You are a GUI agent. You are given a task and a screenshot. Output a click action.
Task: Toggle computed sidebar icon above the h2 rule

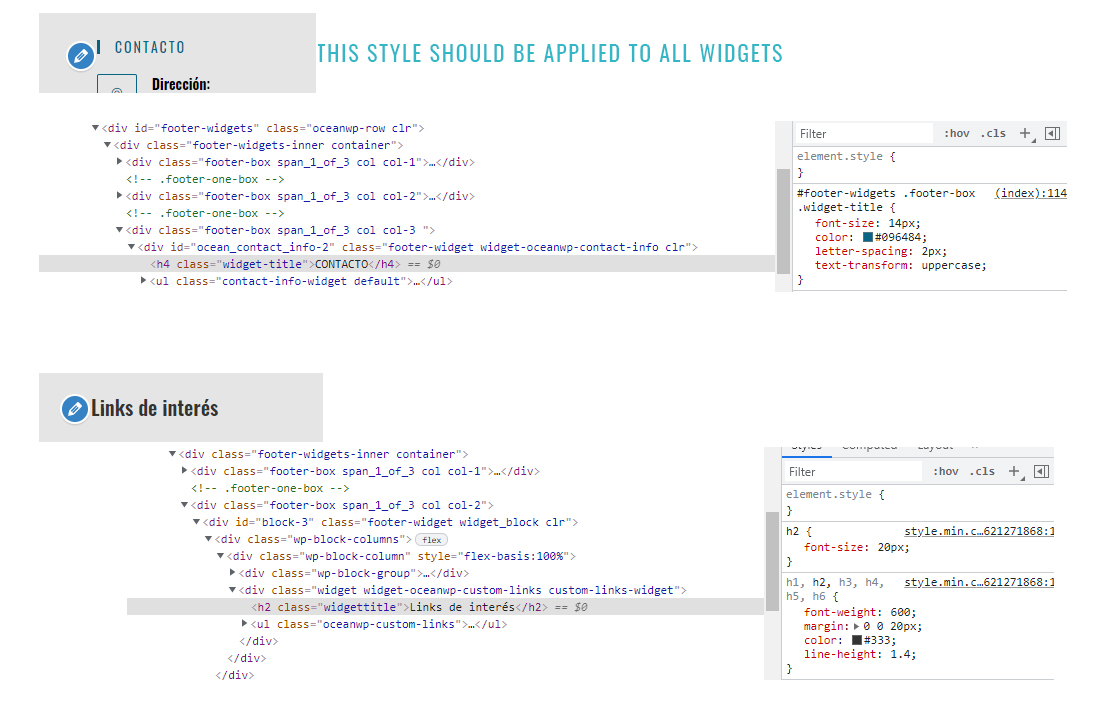(1041, 472)
